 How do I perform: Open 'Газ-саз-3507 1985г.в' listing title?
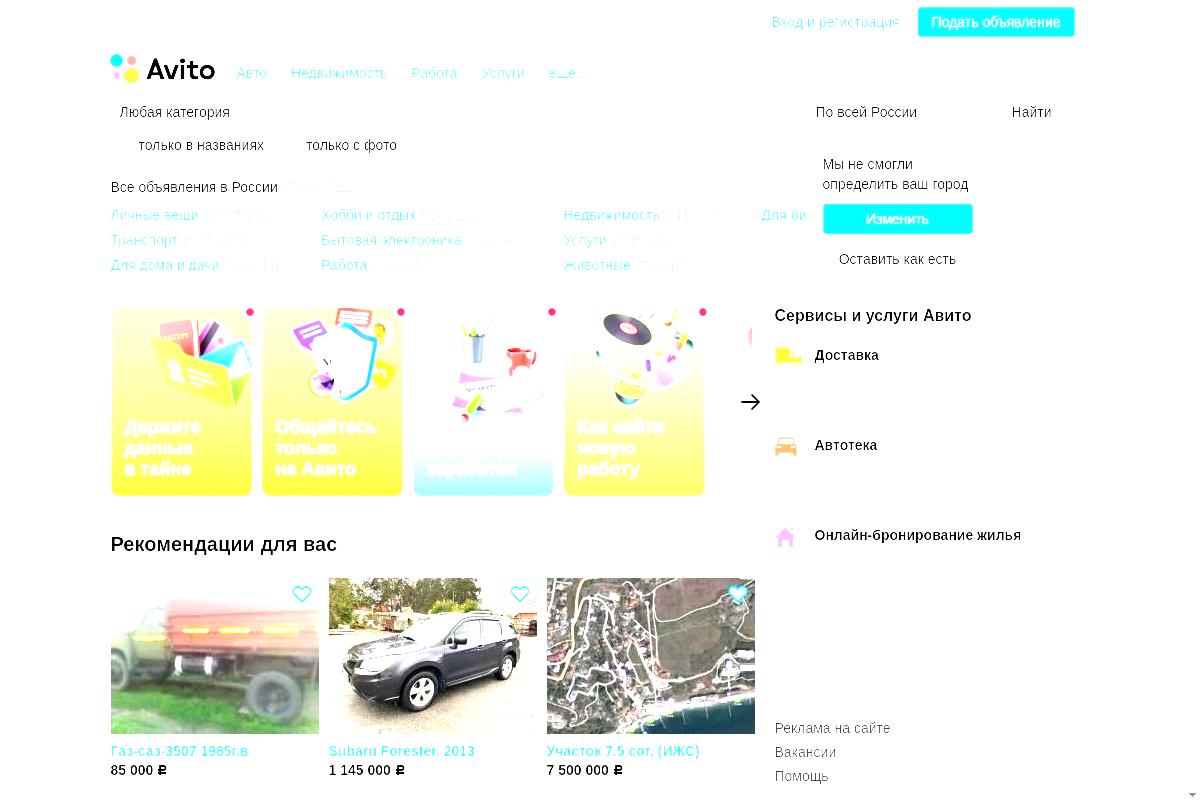[179, 751]
